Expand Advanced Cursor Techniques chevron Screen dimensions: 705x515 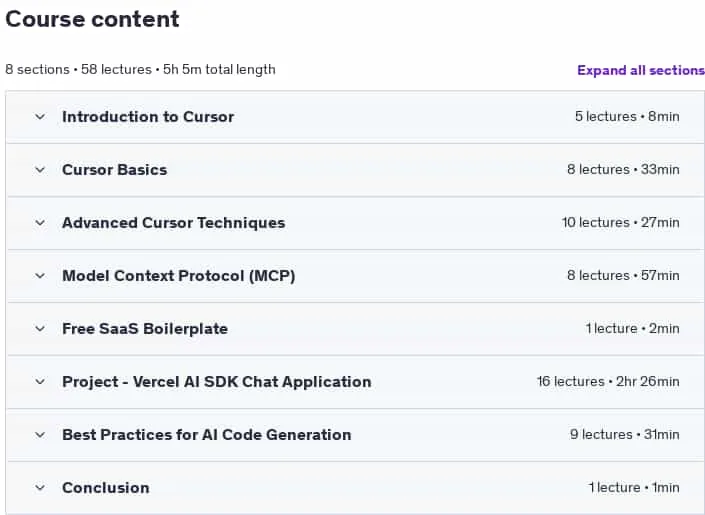tap(40, 223)
